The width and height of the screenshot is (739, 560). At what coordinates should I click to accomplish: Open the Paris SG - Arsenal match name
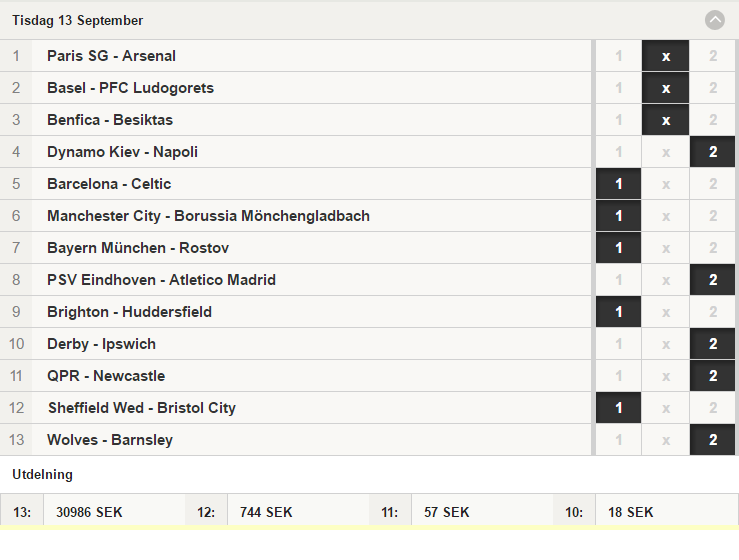coord(111,56)
